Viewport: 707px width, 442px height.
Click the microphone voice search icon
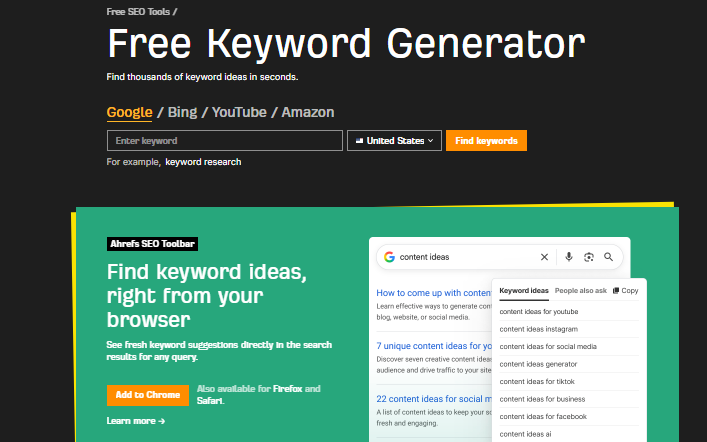click(569, 257)
